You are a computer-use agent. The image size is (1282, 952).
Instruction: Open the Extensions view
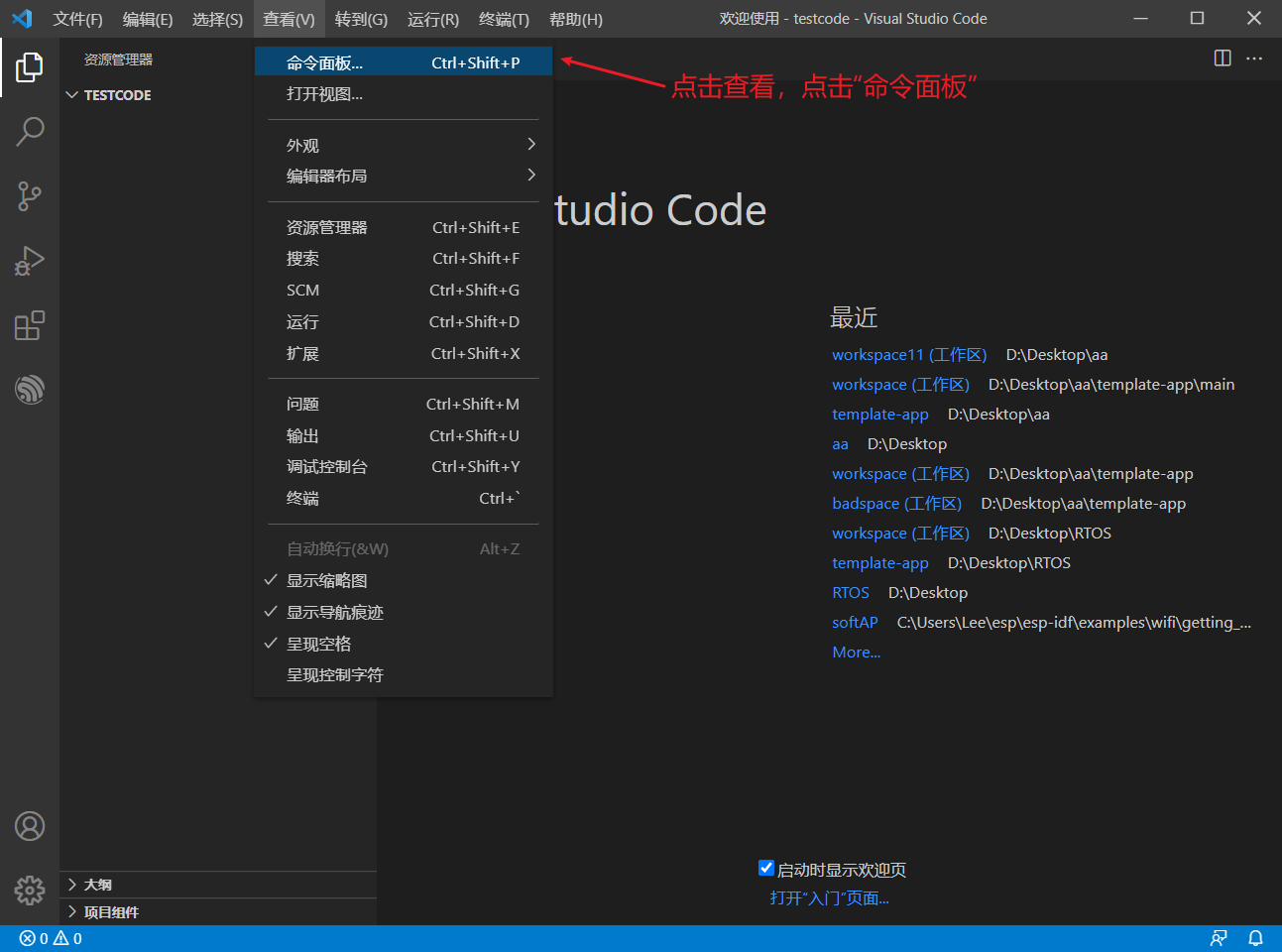pos(30,325)
